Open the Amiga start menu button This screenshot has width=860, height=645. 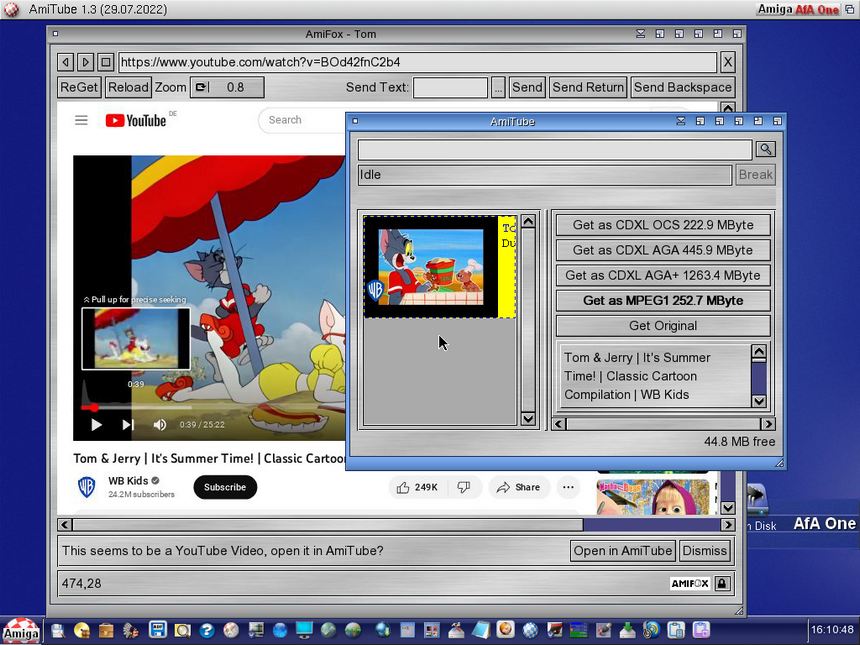21,630
